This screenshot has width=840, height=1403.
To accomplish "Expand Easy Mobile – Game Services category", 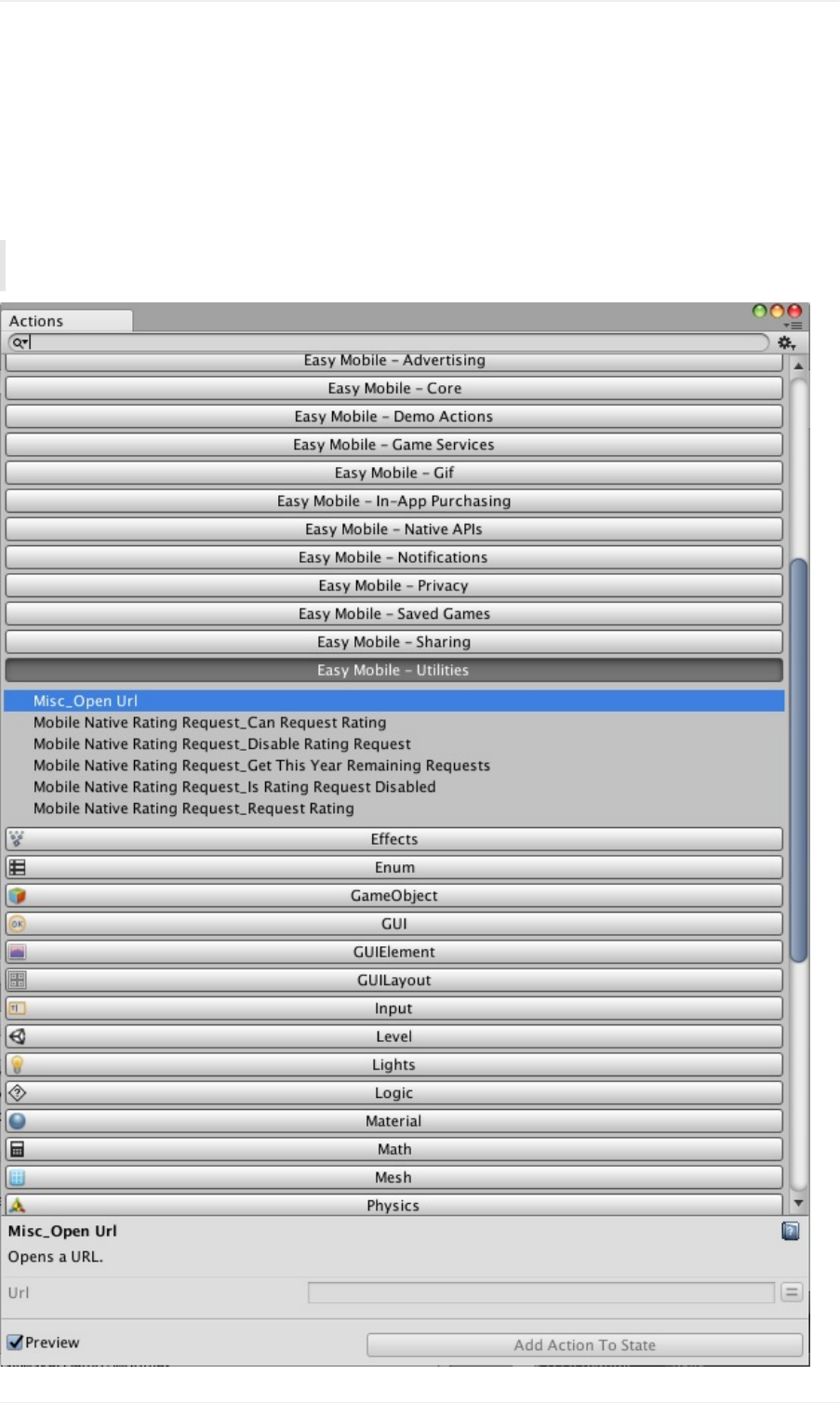I will pyautogui.click(x=394, y=445).
